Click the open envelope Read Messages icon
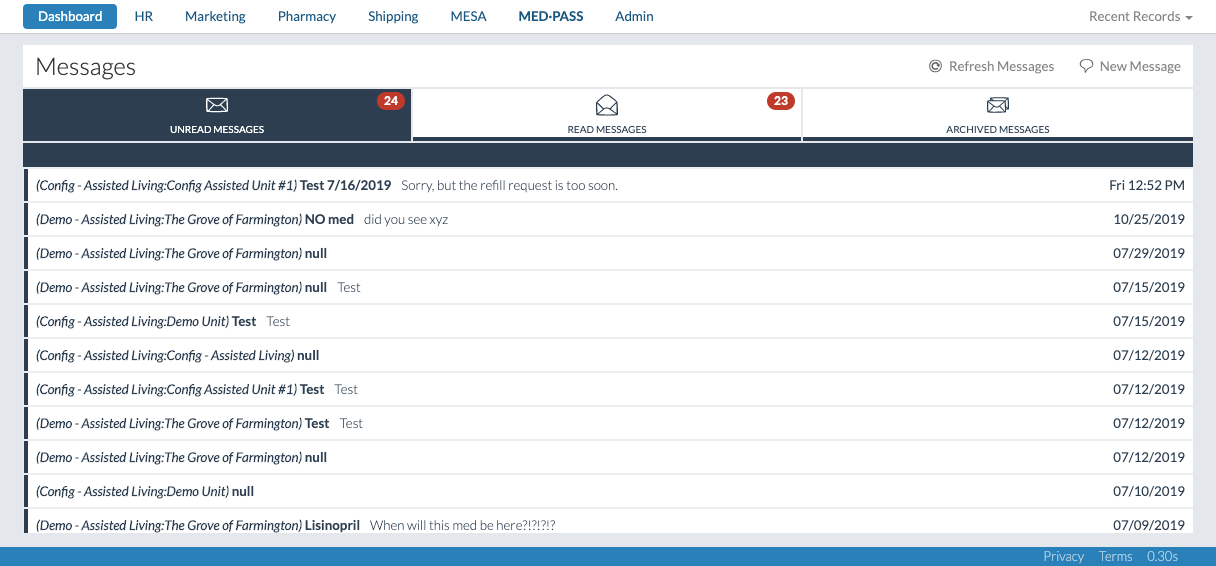Viewport: 1216px width, 566px height. (x=607, y=105)
